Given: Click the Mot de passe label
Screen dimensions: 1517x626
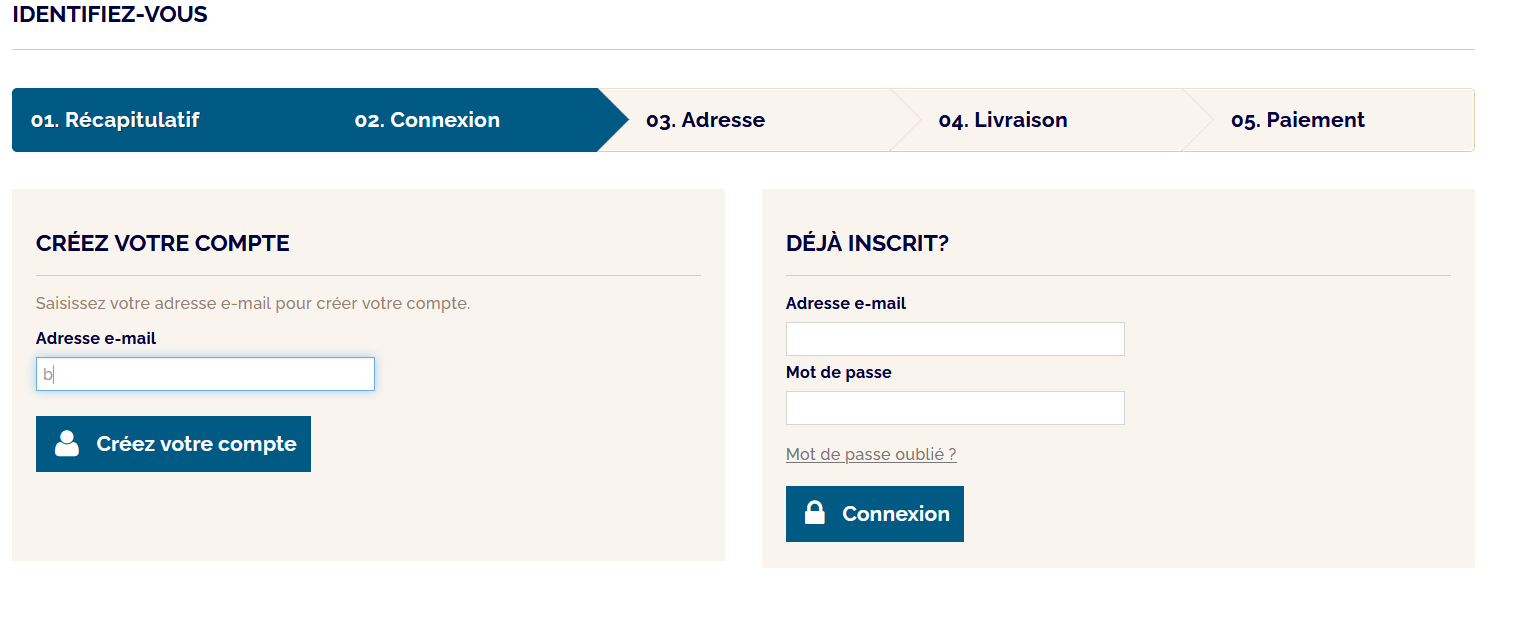Looking at the screenshot, I should click(838, 372).
